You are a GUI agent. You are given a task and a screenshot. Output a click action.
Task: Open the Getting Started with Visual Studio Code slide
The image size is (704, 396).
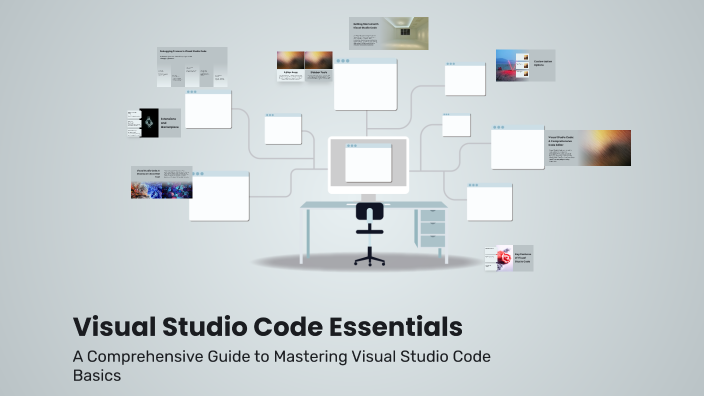(x=388, y=33)
